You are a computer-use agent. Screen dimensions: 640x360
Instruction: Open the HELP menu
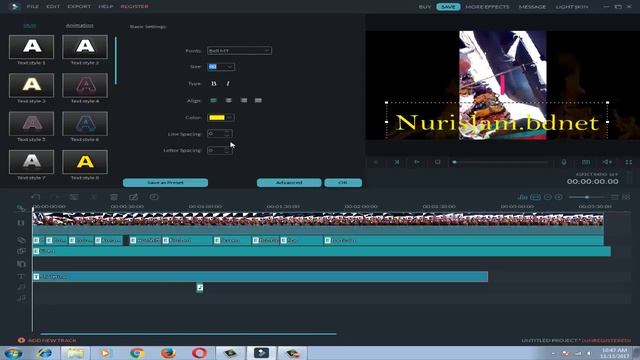(106, 7)
